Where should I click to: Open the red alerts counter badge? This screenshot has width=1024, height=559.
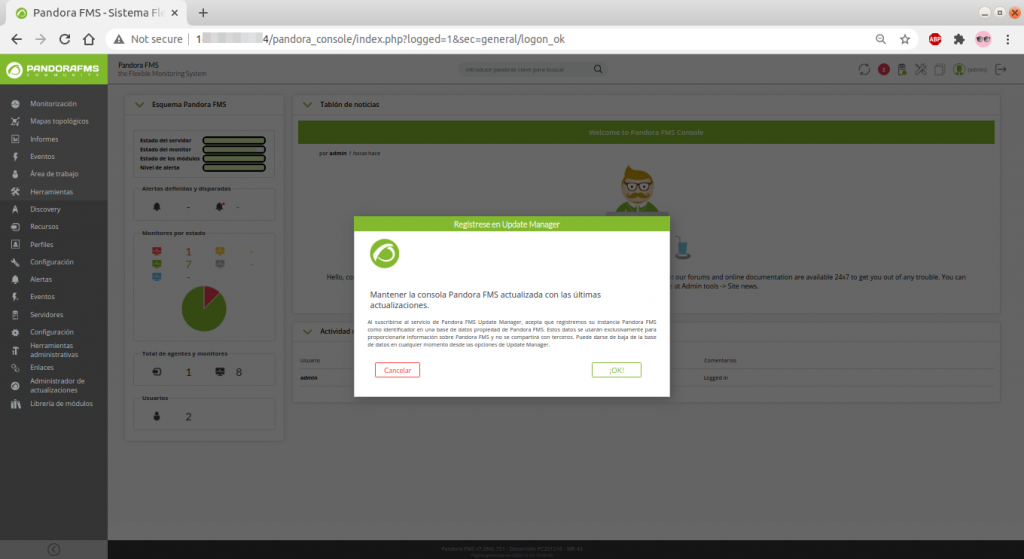click(884, 69)
